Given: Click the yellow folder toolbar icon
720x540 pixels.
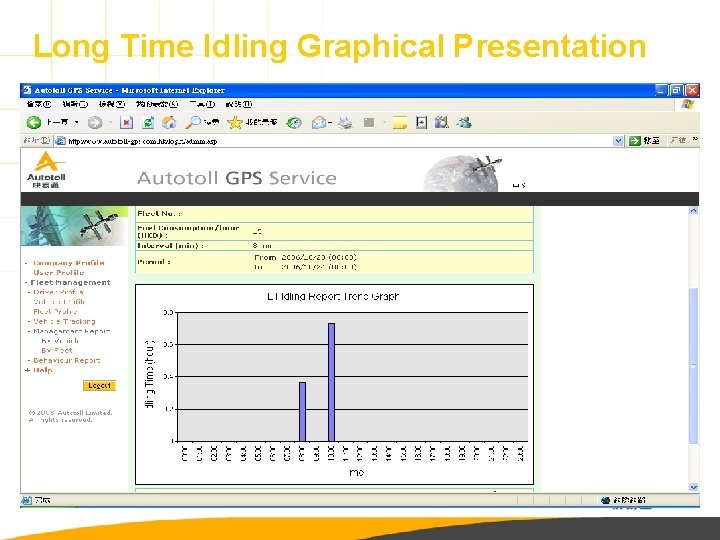Looking at the screenshot, I should tap(399, 122).
